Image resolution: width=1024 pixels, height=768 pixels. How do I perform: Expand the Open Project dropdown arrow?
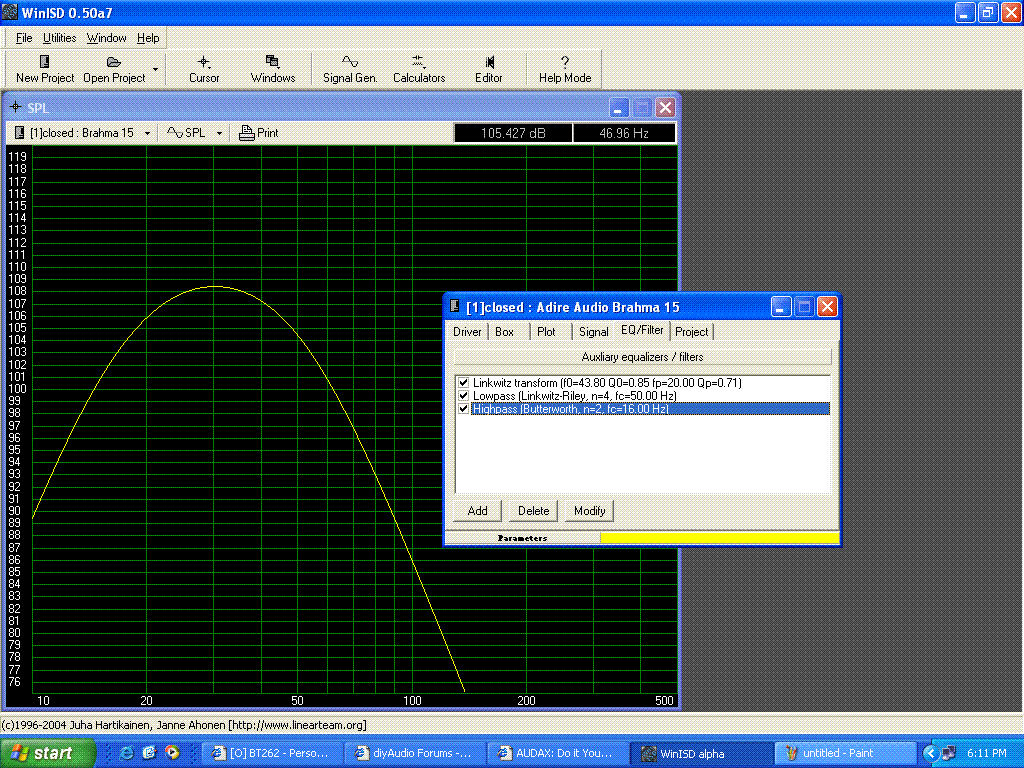[155, 69]
